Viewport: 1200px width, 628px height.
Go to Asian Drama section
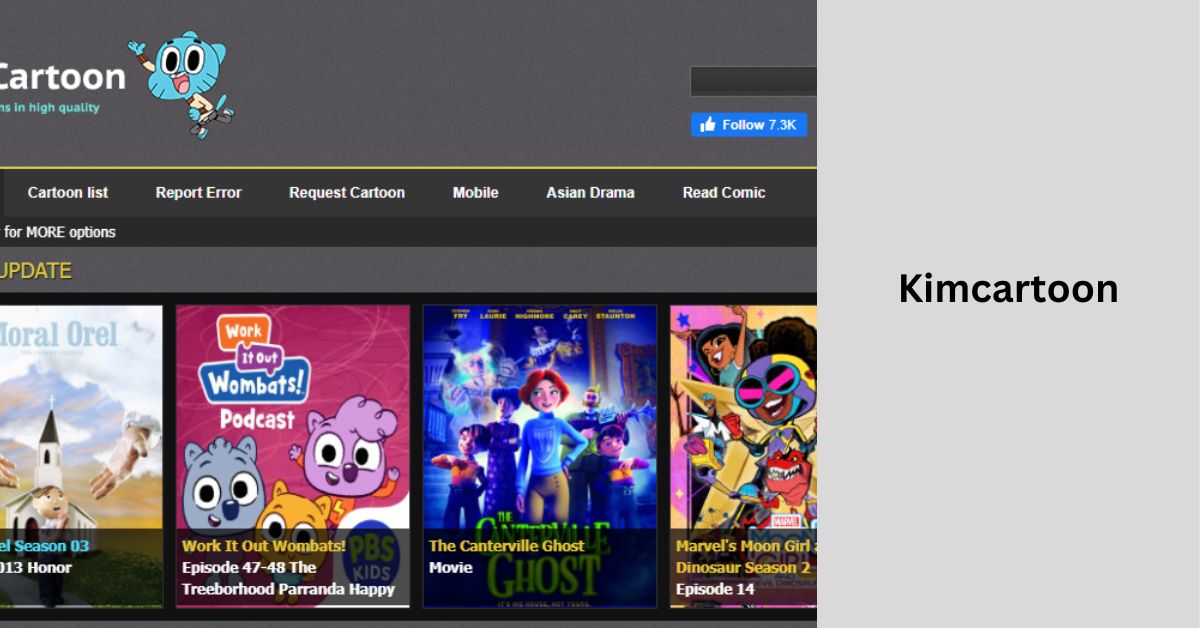(590, 193)
